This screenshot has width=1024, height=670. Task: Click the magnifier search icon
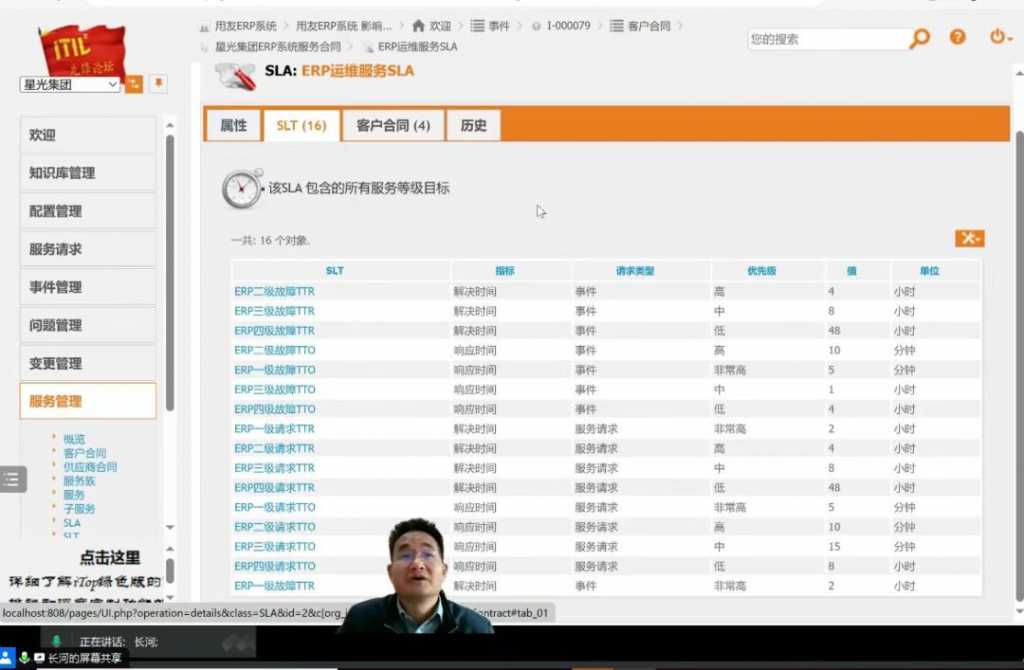pos(920,39)
